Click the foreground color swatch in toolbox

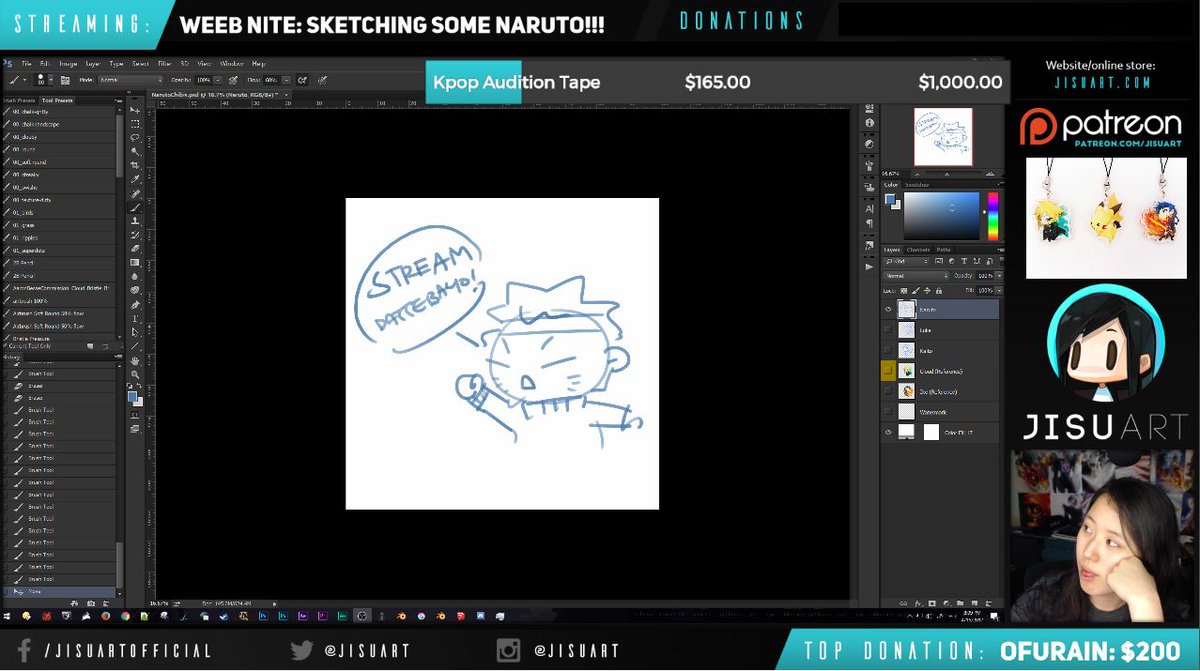point(132,397)
